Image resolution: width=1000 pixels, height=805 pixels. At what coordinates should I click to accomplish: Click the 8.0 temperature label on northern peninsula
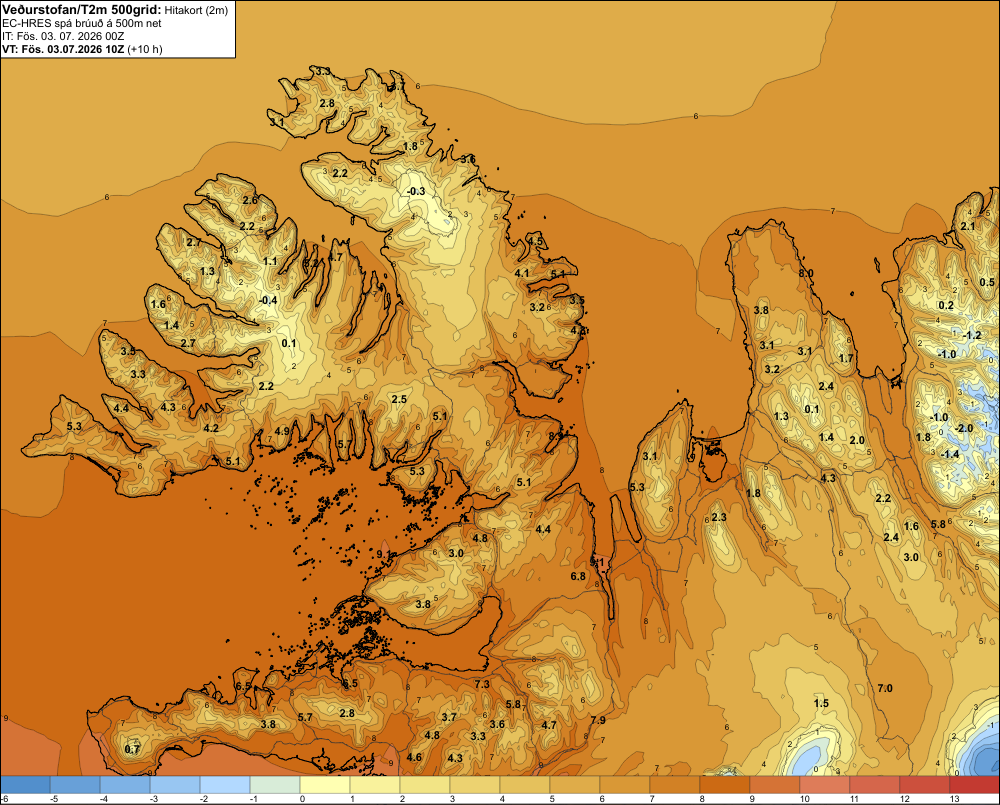coord(806,273)
